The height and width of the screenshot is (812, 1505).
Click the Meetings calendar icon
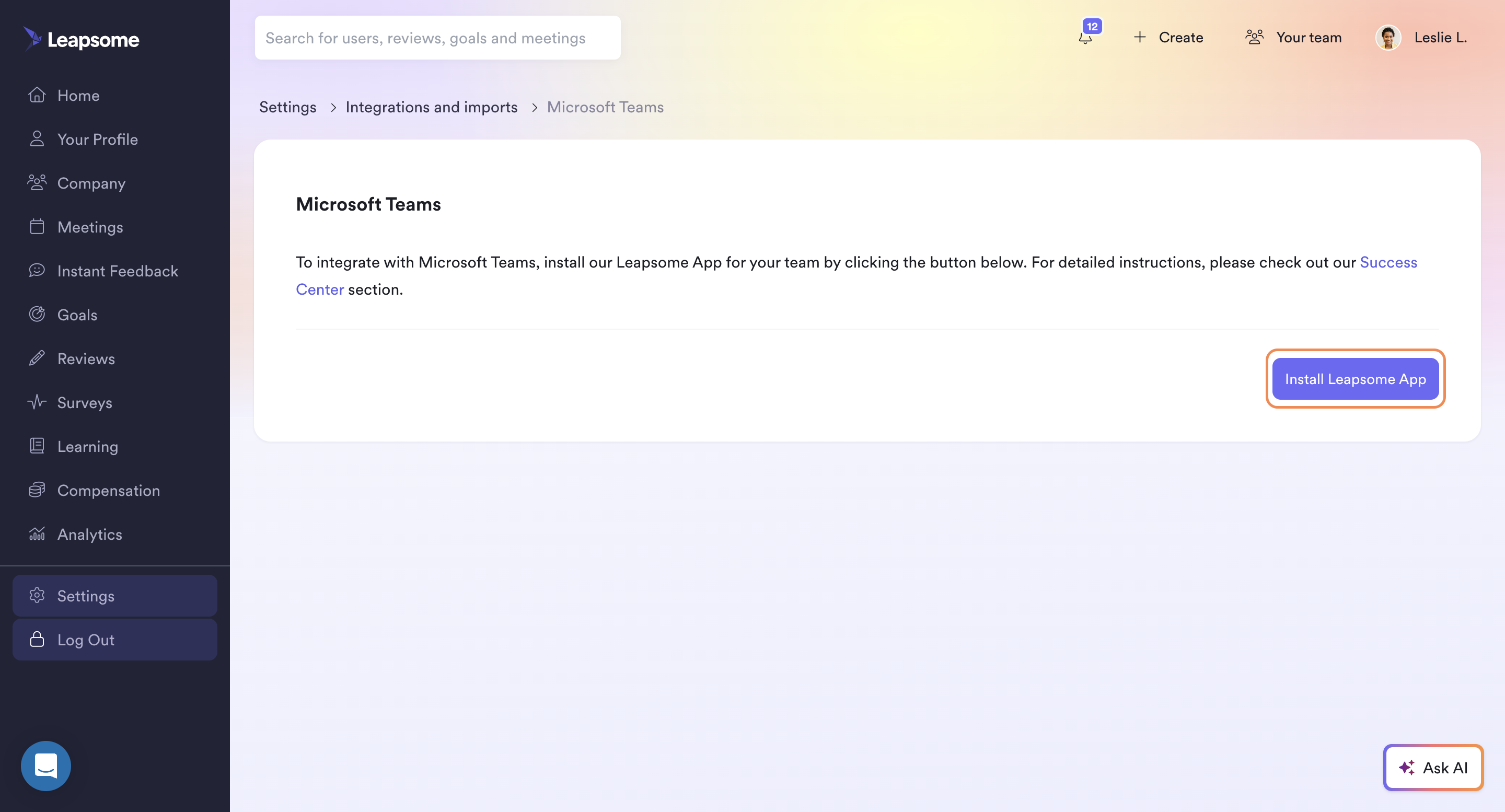click(37, 226)
